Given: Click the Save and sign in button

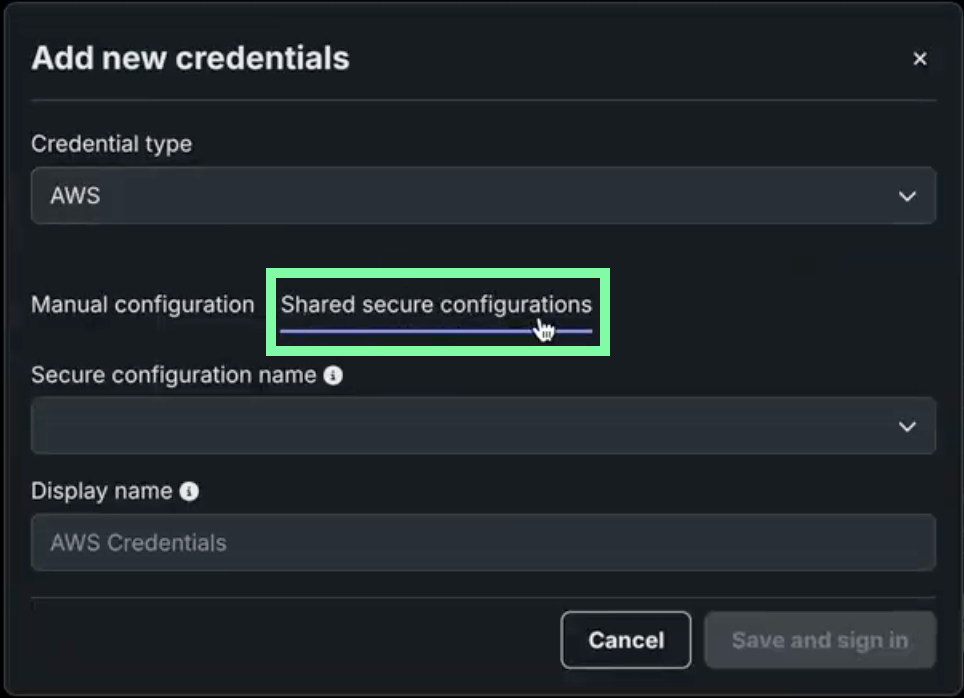Looking at the screenshot, I should 820,640.
